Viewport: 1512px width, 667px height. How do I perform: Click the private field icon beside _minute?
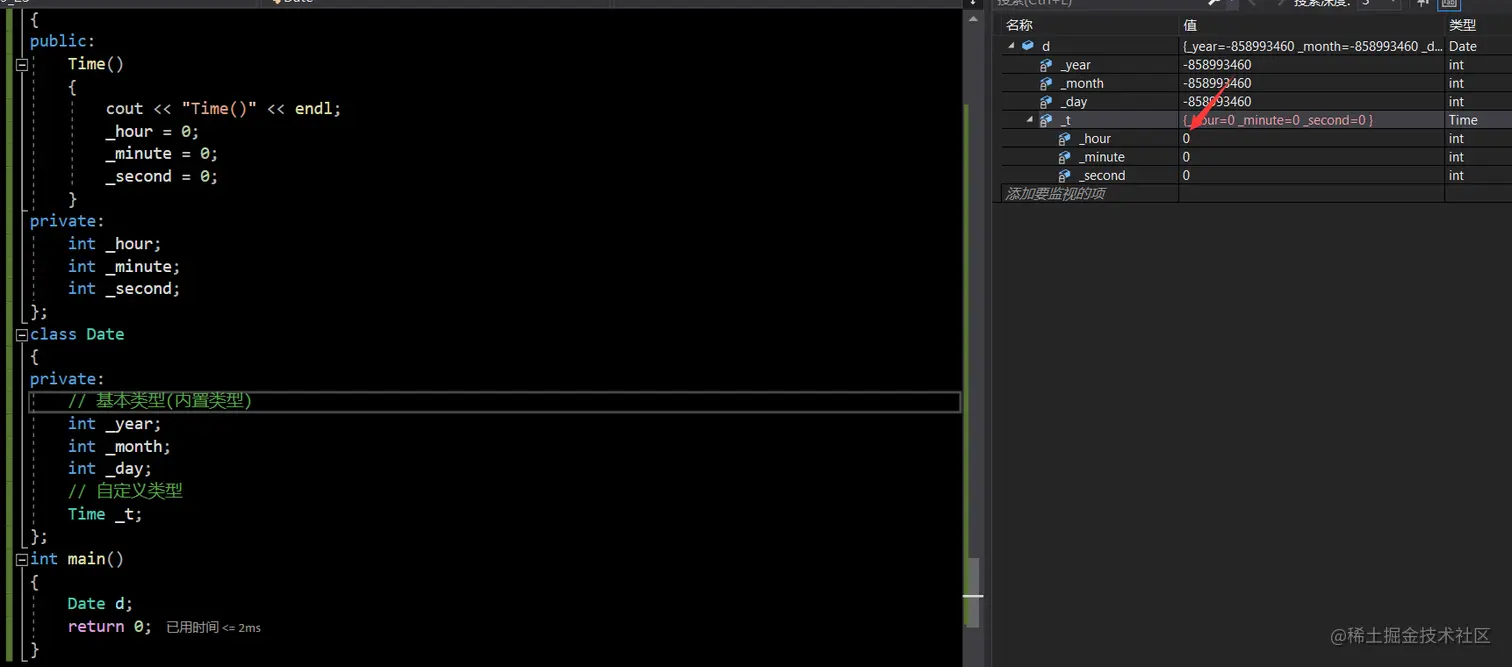pos(1065,157)
